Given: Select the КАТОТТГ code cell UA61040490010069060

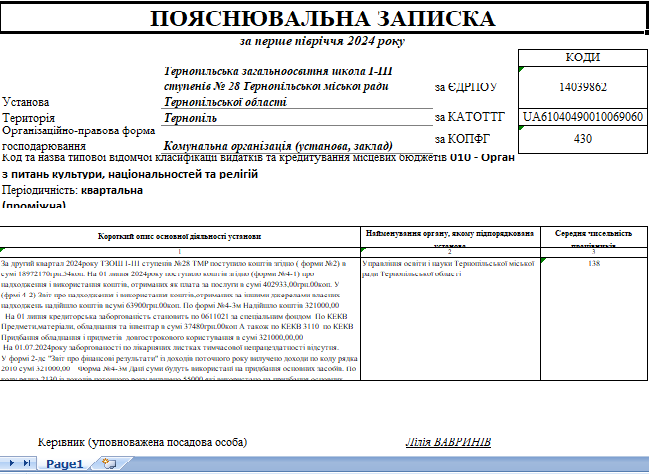Looking at the screenshot, I should [583, 117].
